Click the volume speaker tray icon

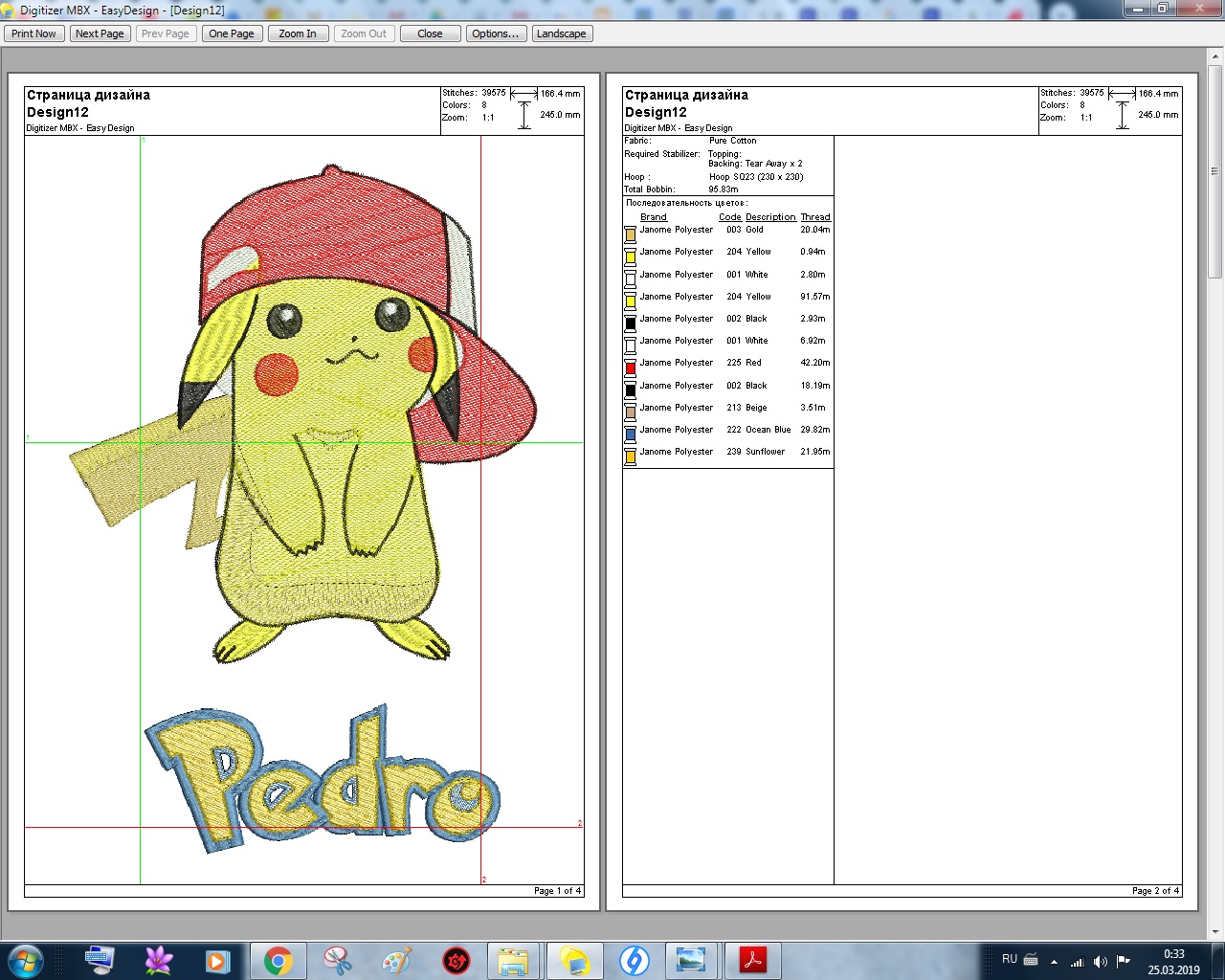tap(1100, 962)
